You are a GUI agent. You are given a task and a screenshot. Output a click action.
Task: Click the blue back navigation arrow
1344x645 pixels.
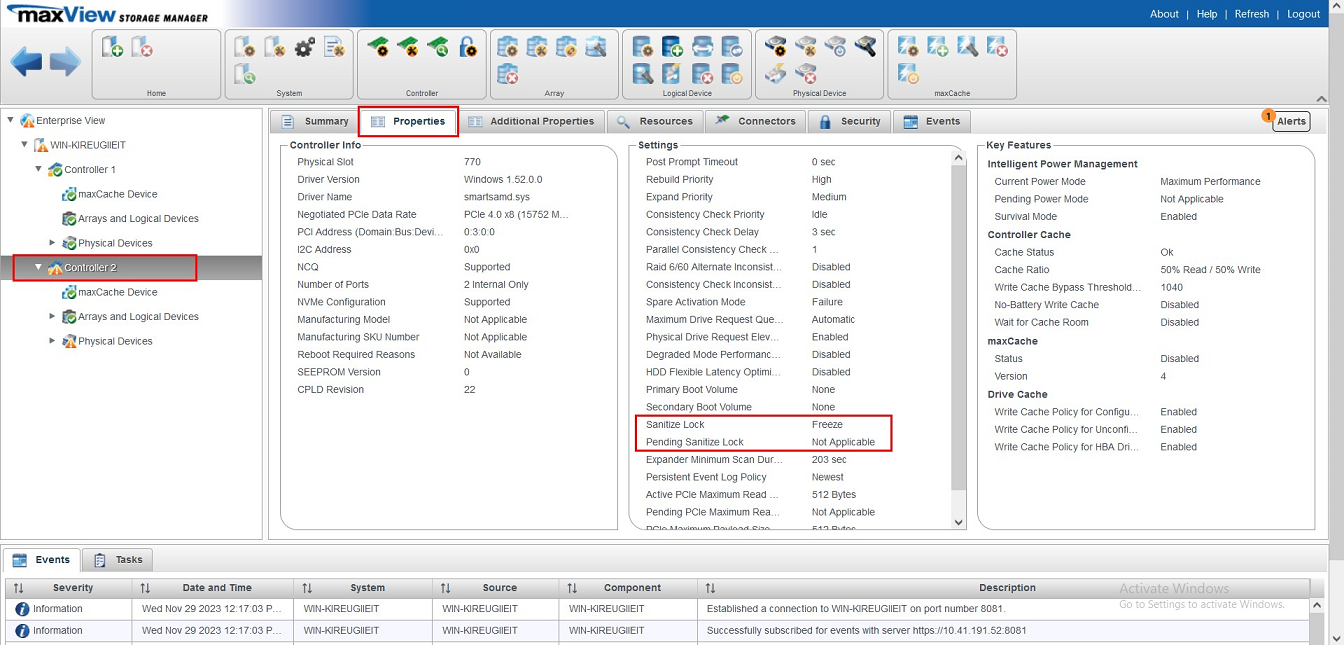pos(27,62)
